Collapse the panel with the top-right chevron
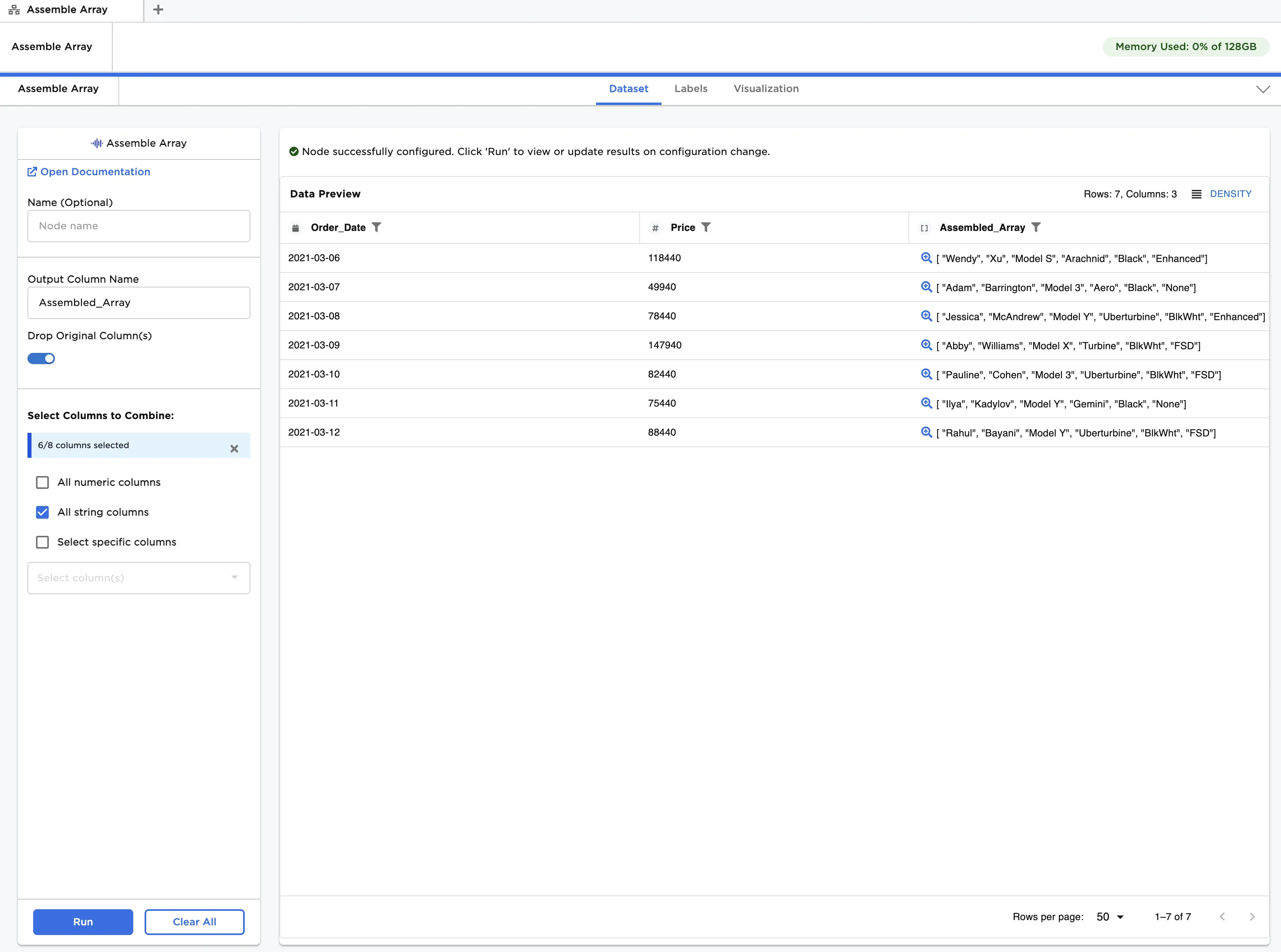This screenshot has height=952, width=1281. coord(1262,89)
